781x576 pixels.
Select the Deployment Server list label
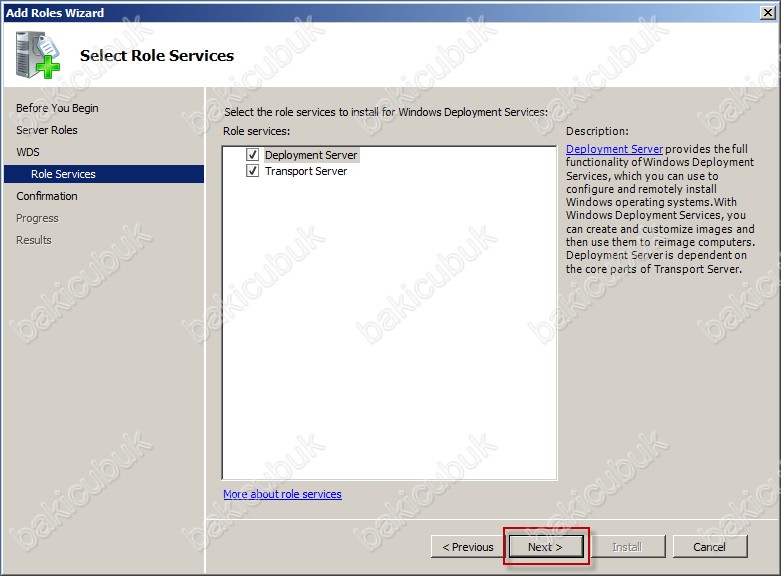(x=311, y=155)
